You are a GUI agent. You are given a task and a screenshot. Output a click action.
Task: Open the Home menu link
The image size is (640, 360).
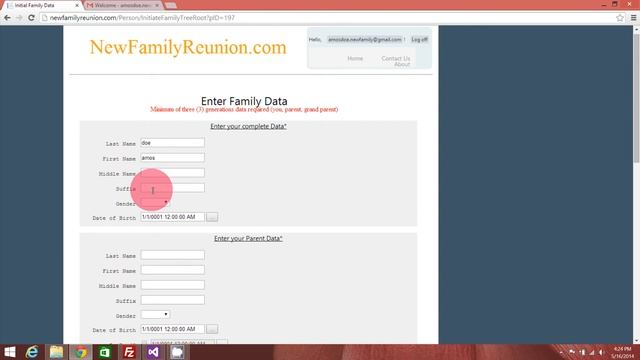click(355, 58)
